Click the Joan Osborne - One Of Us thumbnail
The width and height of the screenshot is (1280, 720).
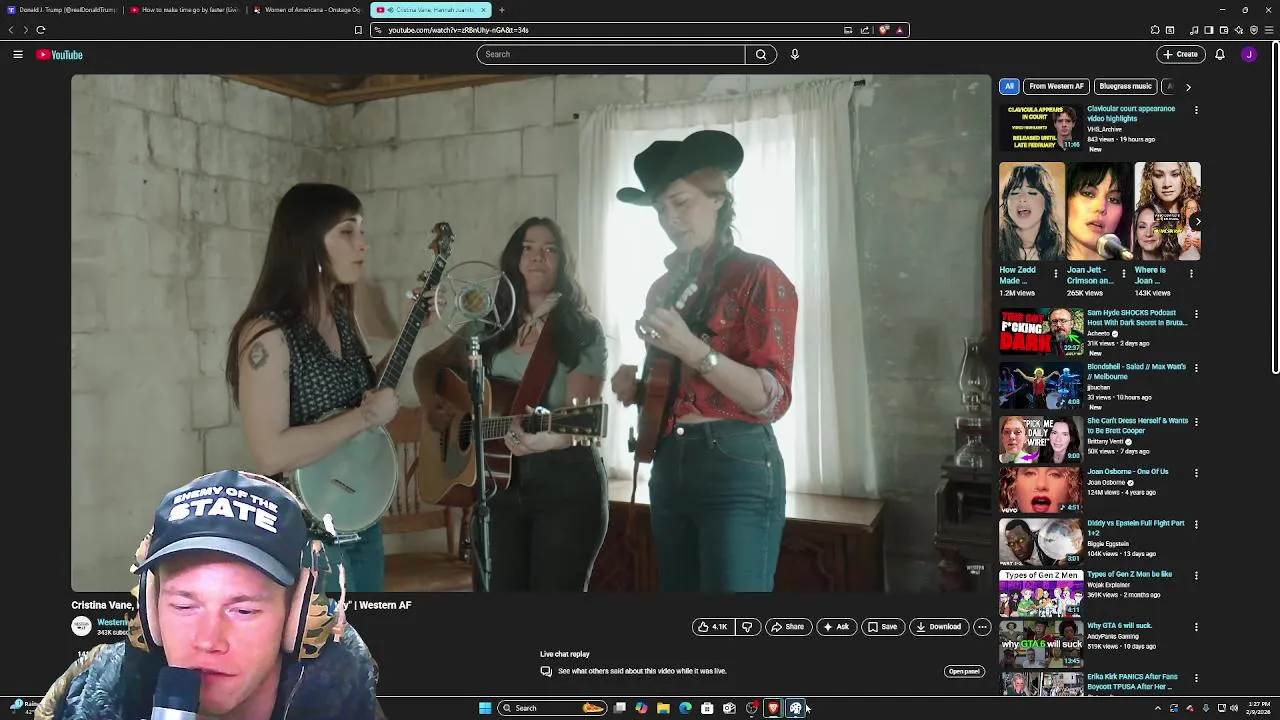click(1040, 490)
